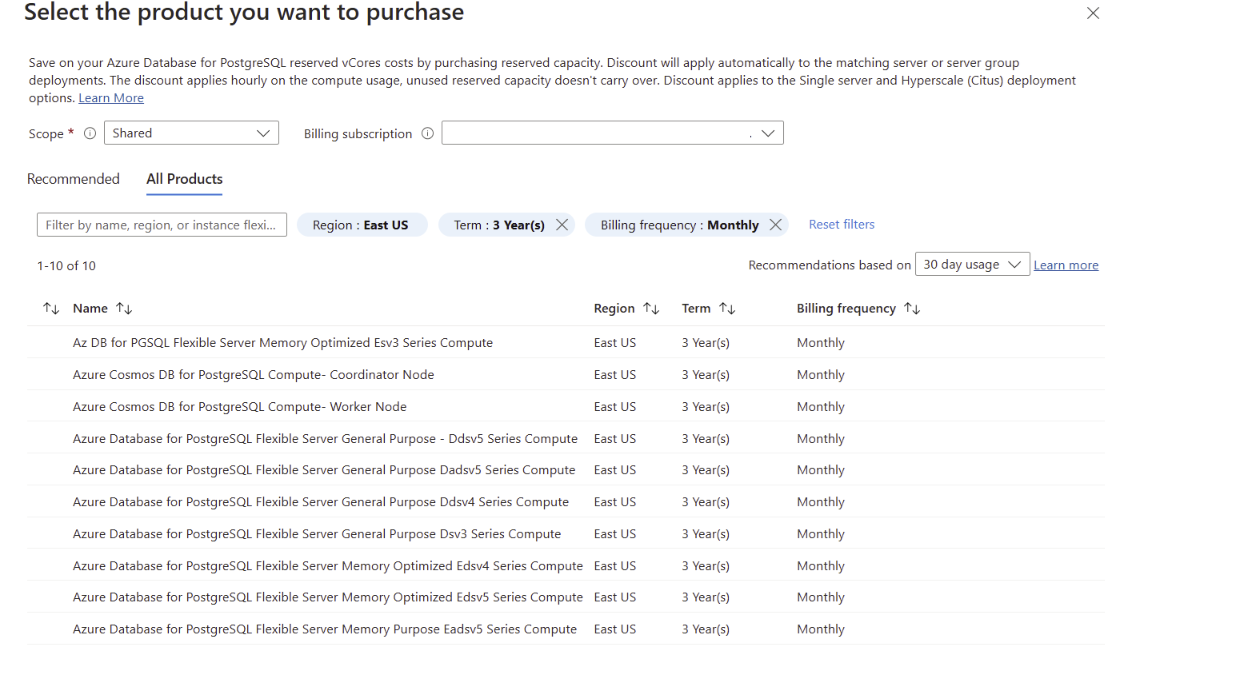This screenshot has width=1244, height=699.
Task: Click the info icon beside Billing subscription
Action: pos(427,132)
